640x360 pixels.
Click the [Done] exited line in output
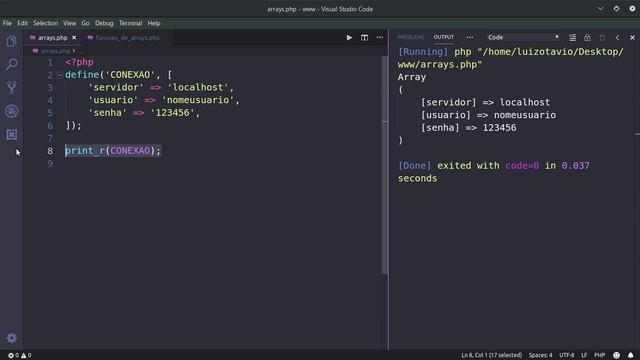click(x=494, y=172)
